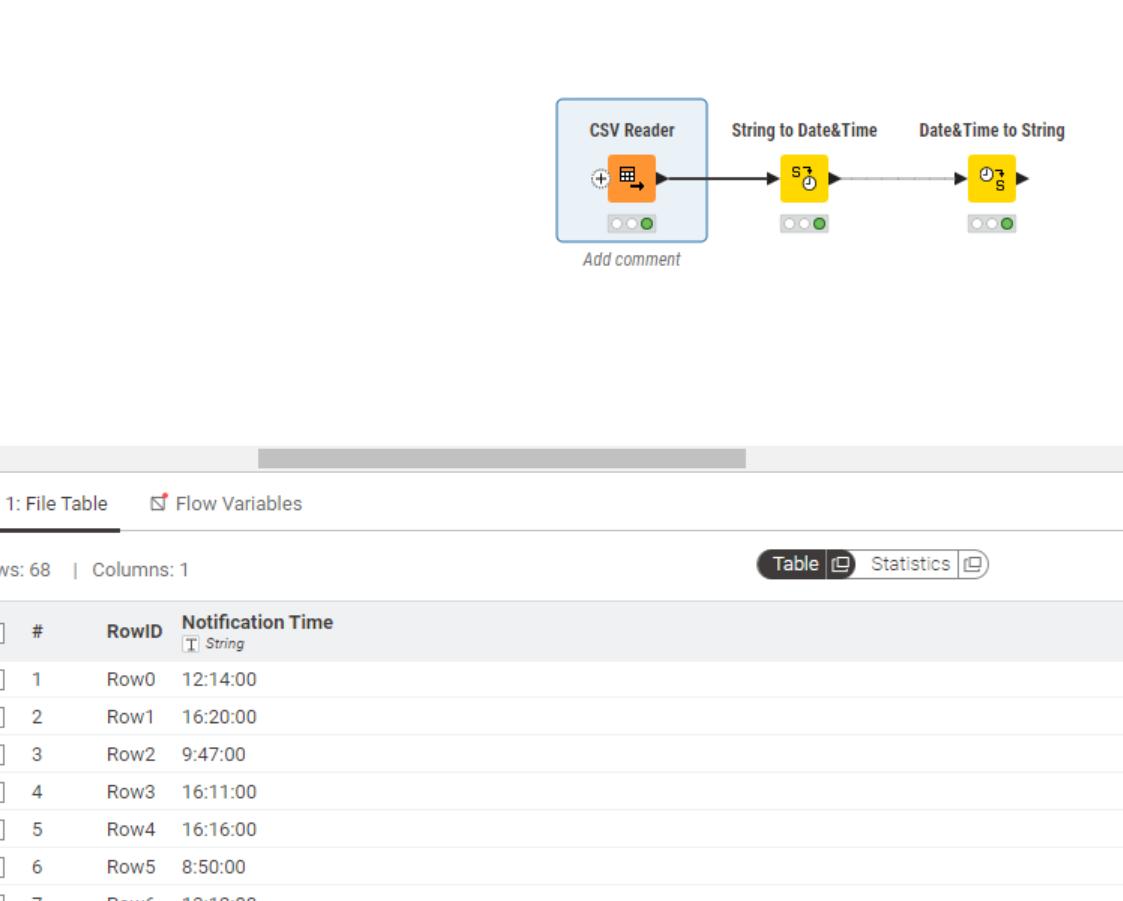Tick the checkbox for row 4
The width and height of the screenshot is (1123, 901).
pos(1,792)
